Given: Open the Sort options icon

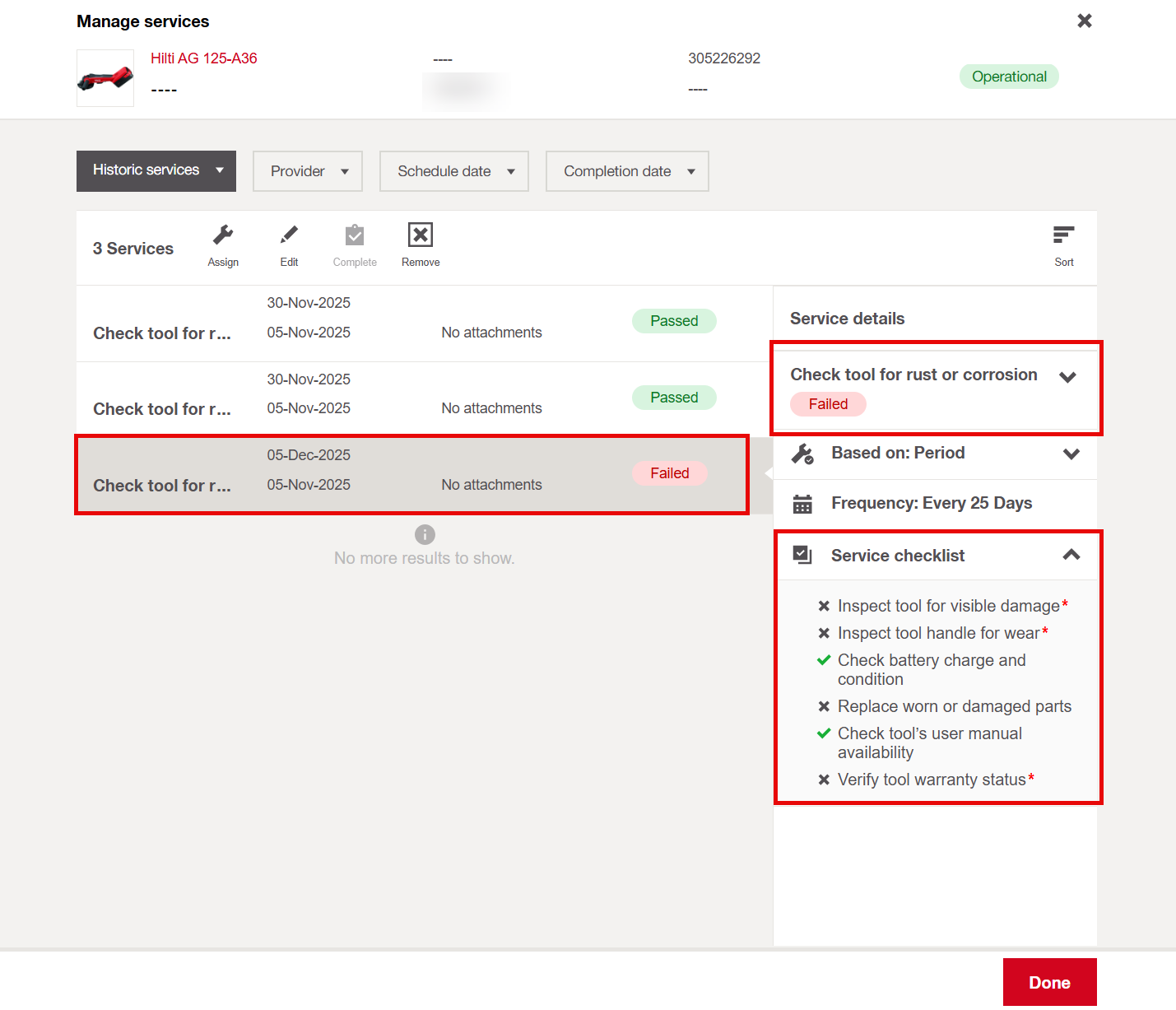Looking at the screenshot, I should 1063,236.
